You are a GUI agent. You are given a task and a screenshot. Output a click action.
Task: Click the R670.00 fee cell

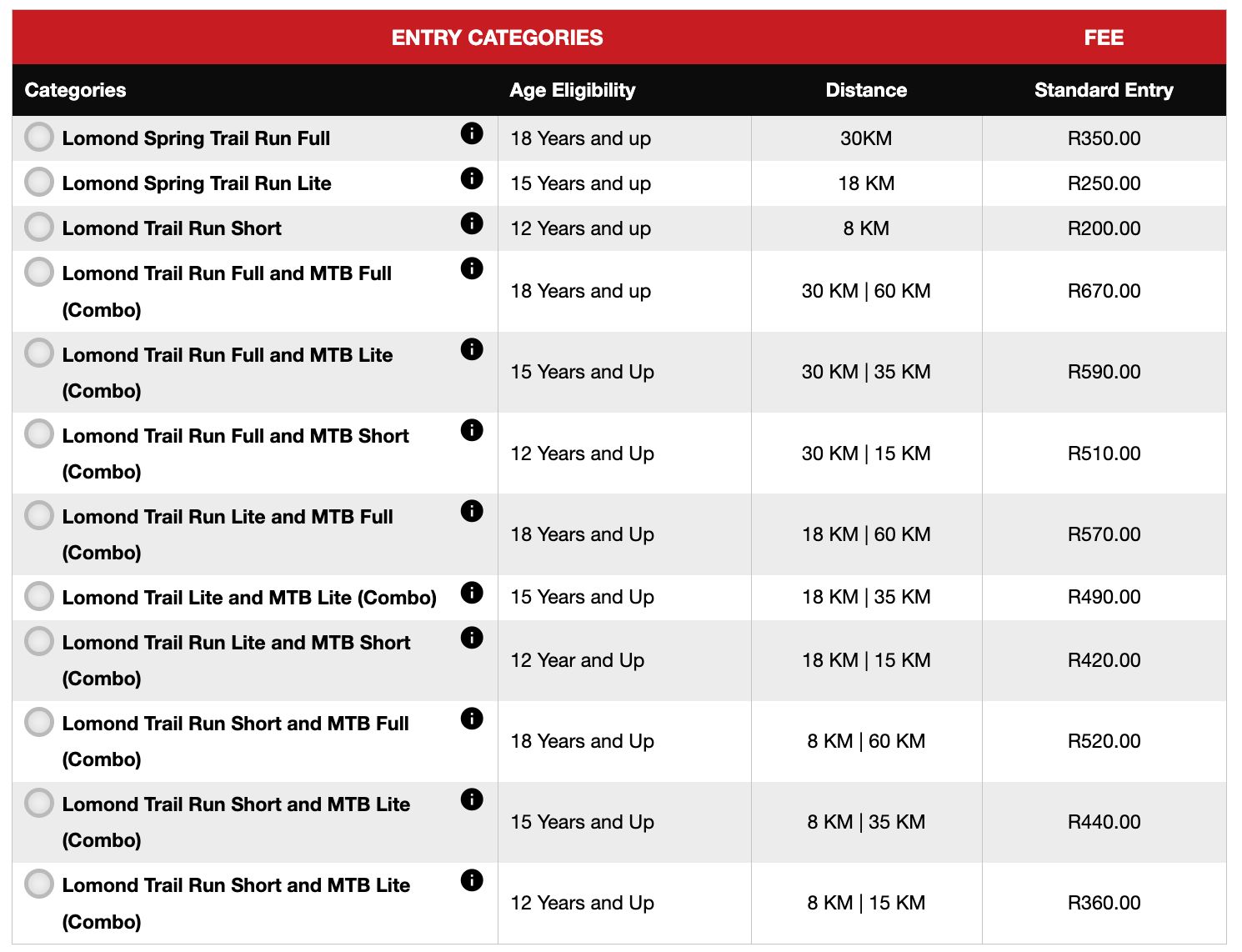(x=1104, y=291)
